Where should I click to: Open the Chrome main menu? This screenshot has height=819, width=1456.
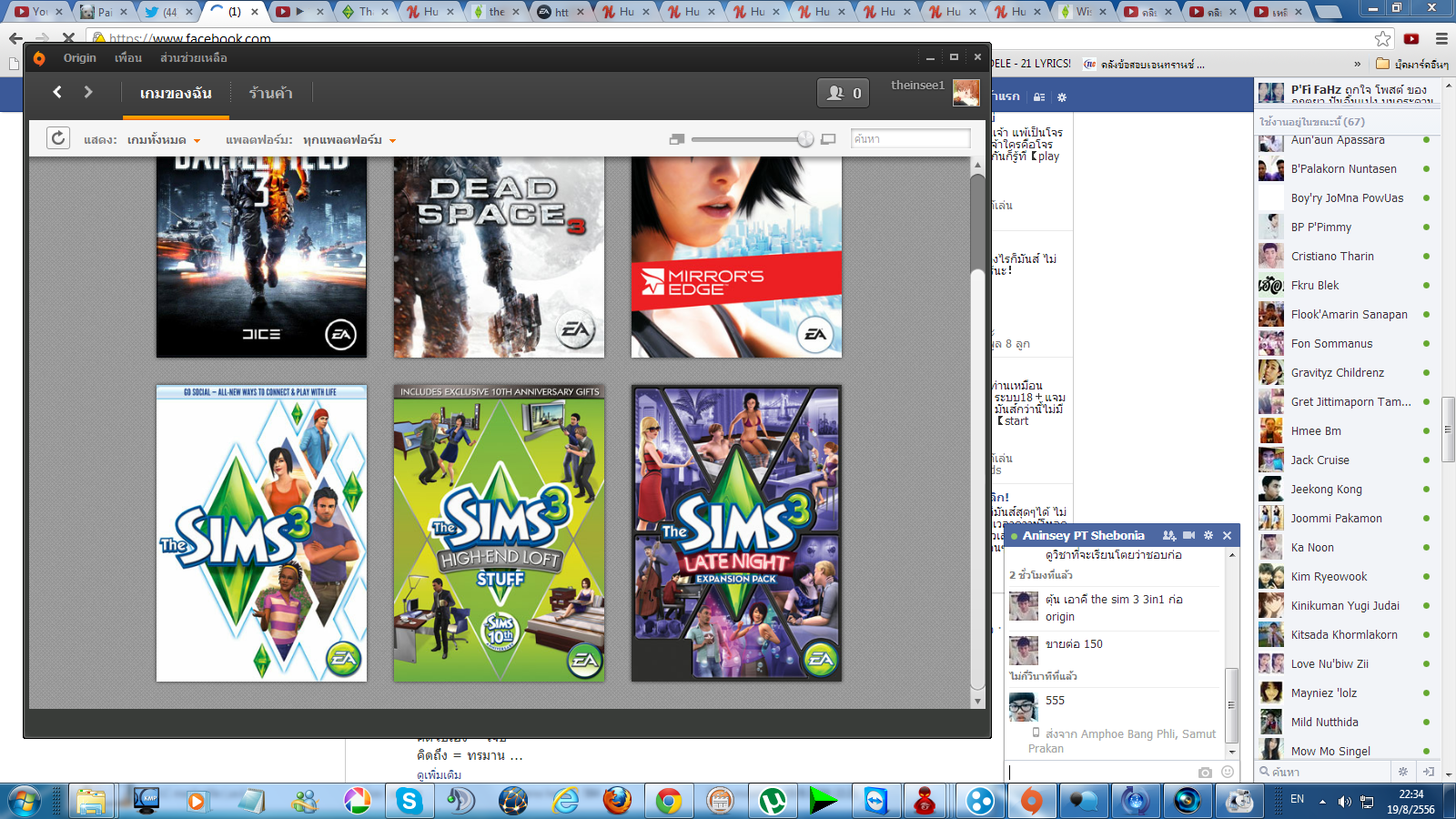click(x=1441, y=38)
